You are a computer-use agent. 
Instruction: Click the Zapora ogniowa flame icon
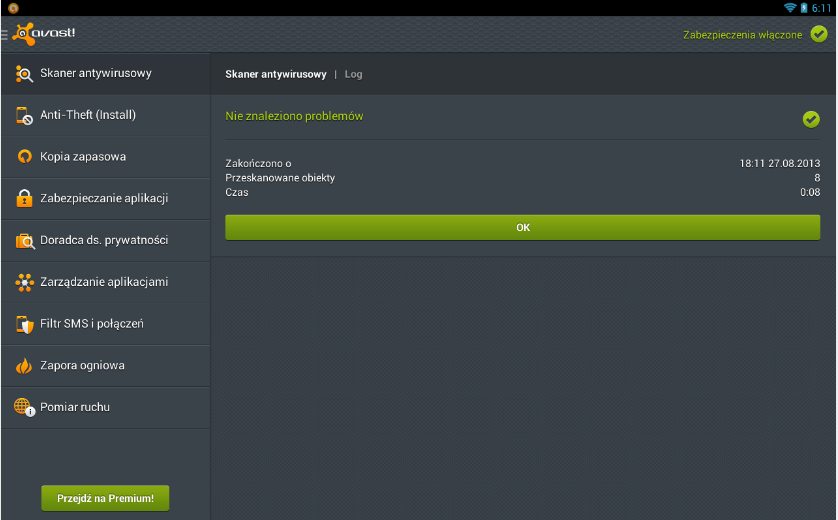tap(24, 366)
